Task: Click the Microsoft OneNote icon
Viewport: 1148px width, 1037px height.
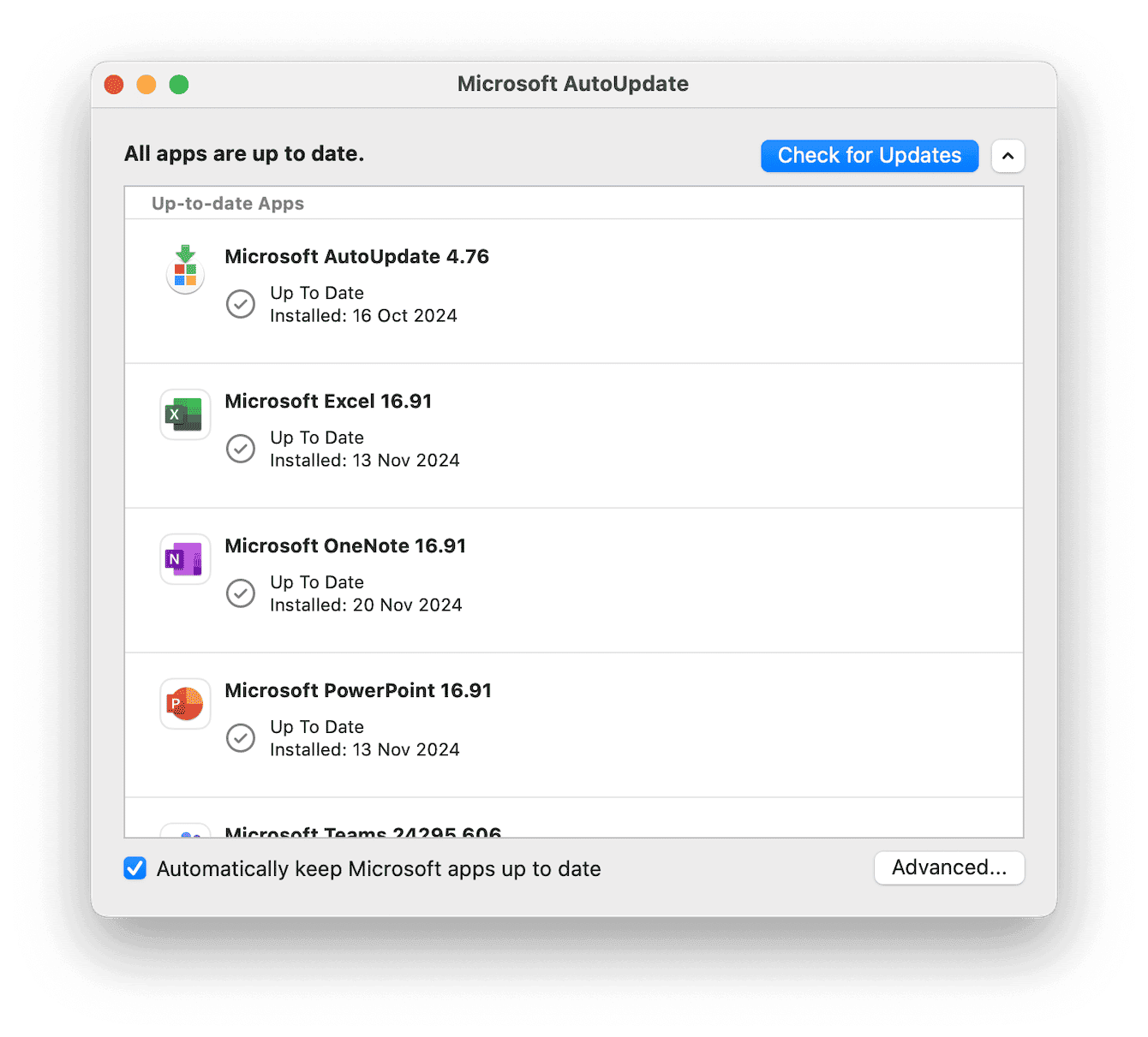Action: click(x=185, y=558)
